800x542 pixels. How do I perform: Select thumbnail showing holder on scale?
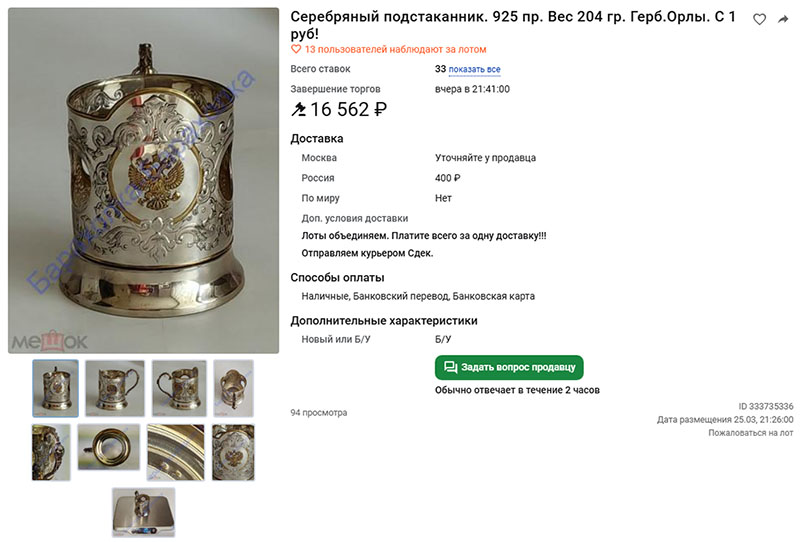click(143, 512)
